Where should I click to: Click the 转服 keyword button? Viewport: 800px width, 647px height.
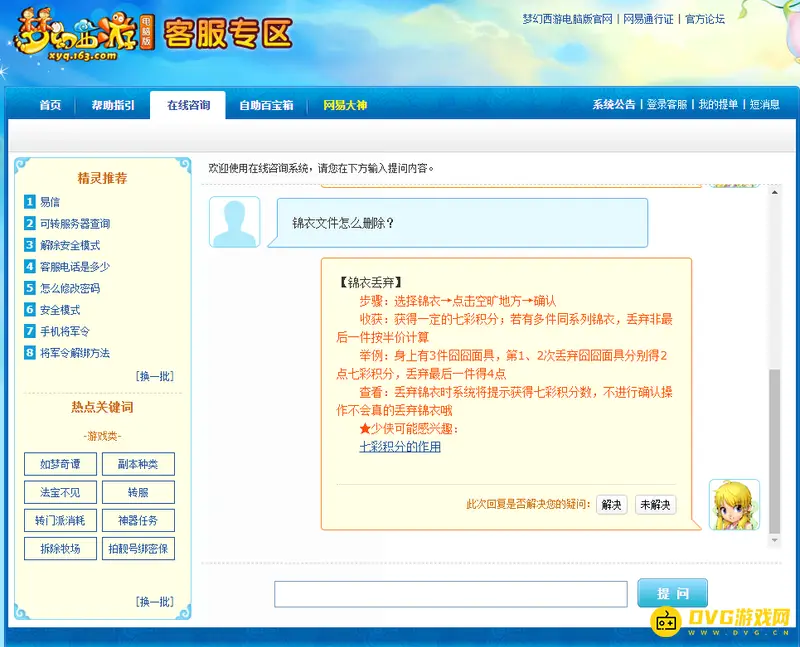coord(138,492)
